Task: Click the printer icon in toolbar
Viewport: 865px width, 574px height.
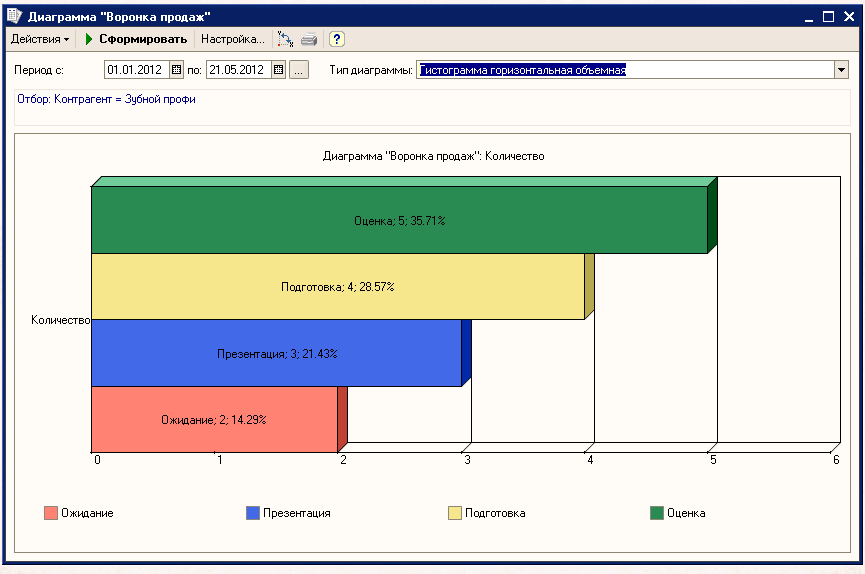Action: (309, 40)
